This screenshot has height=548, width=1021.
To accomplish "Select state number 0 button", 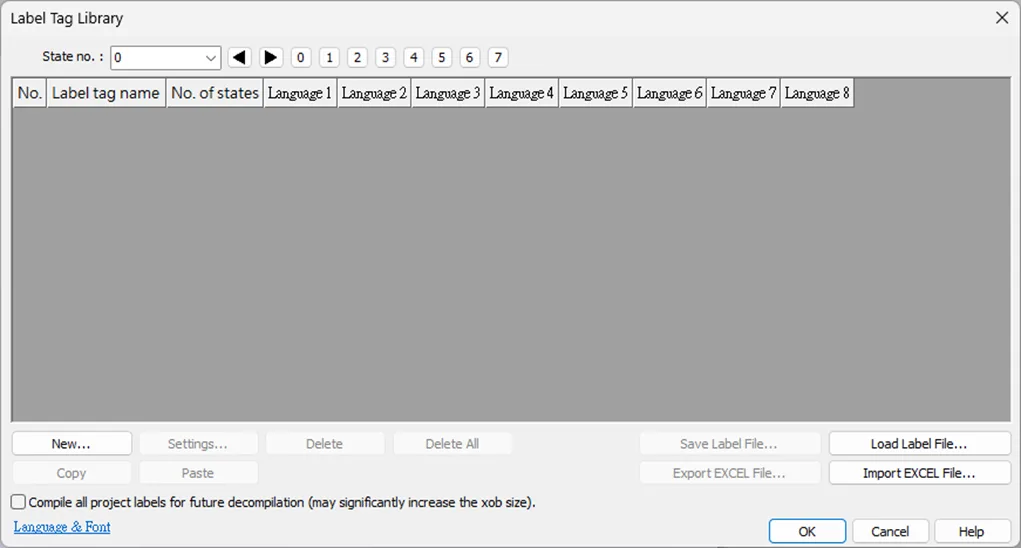I will (x=300, y=57).
